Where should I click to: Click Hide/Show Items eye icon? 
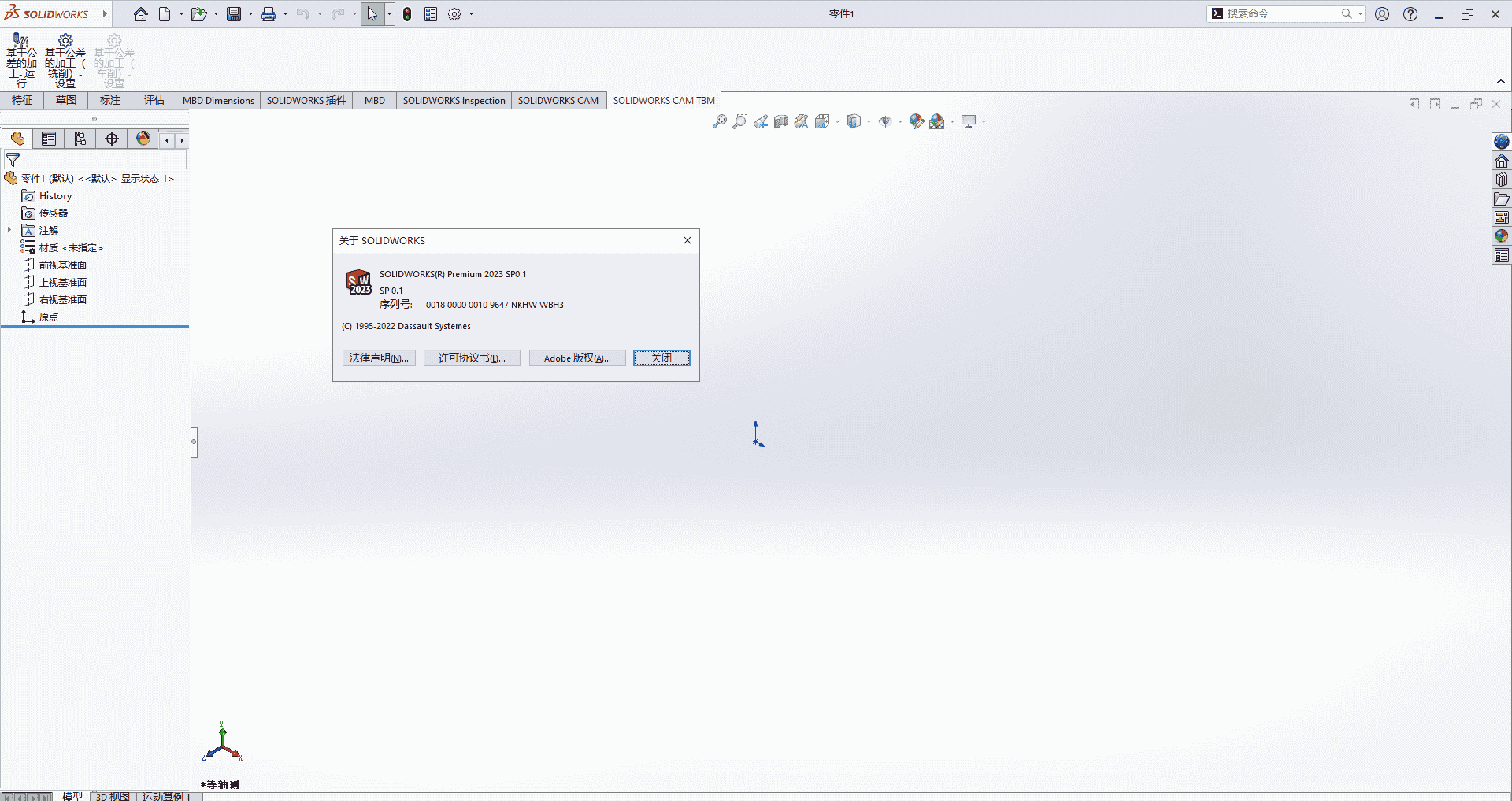click(885, 121)
